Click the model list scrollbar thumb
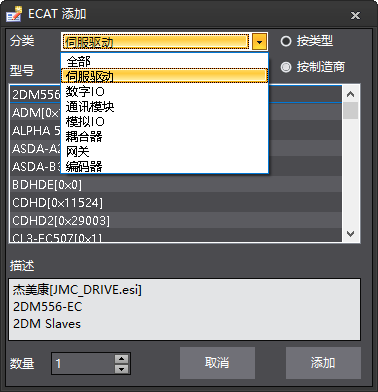Image resolution: width=378 pixels, height=392 pixels. (x=350, y=110)
